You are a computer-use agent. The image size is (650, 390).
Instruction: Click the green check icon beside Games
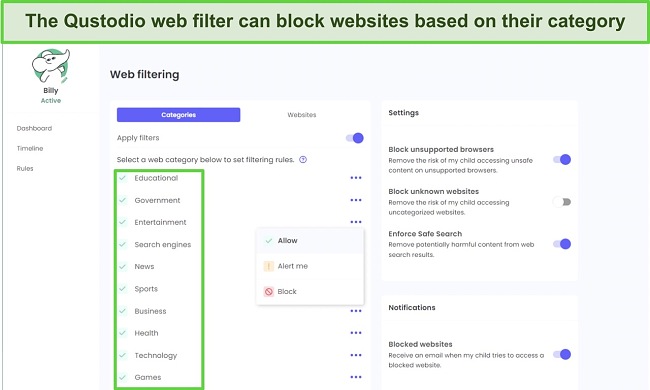click(x=123, y=377)
